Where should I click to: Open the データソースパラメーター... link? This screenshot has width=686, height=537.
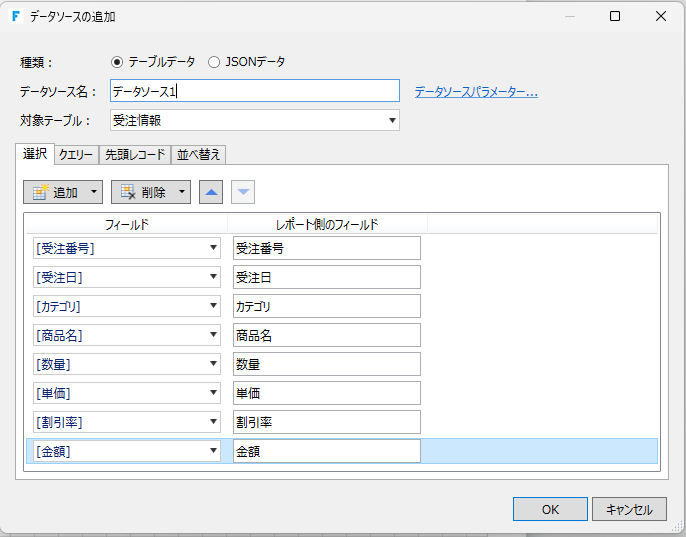coord(476,92)
